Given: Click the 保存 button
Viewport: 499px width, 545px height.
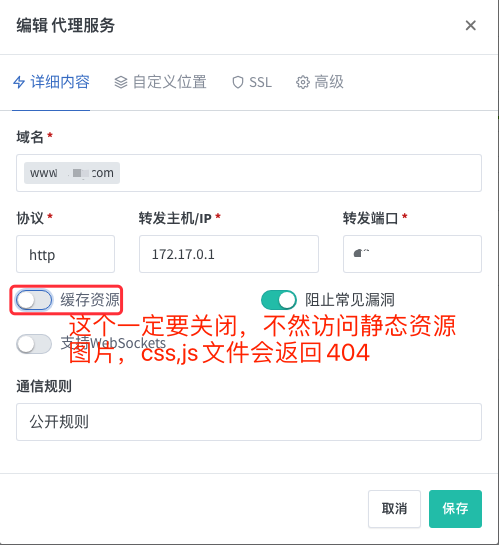Looking at the screenshot, I should [455, 509].
